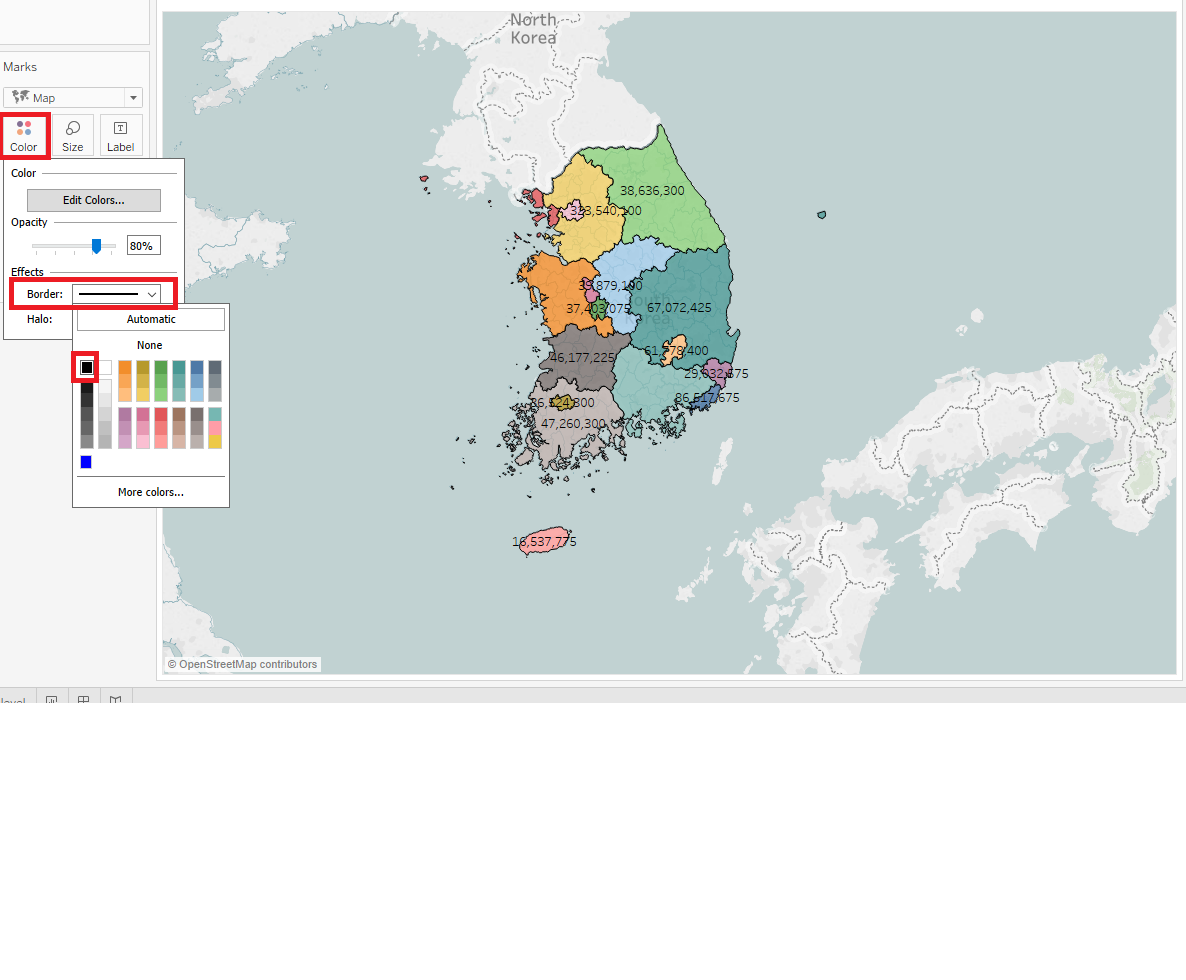Screen dimensions: 1186x980
Task: Pick the white border color swatch
Action: coord(105,368)
